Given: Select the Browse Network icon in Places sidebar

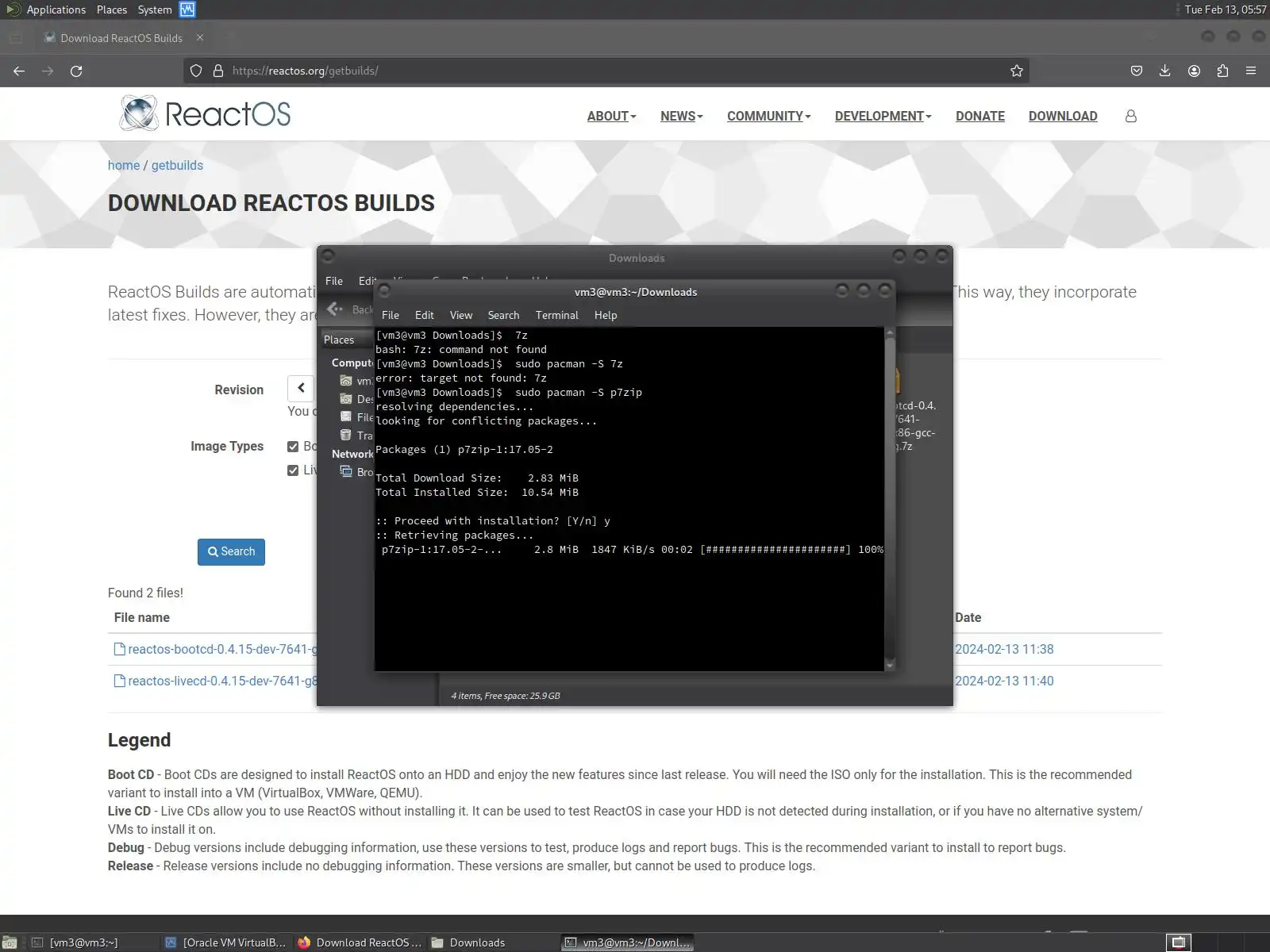Looking at the screenshot, I should tap(346, 471).
